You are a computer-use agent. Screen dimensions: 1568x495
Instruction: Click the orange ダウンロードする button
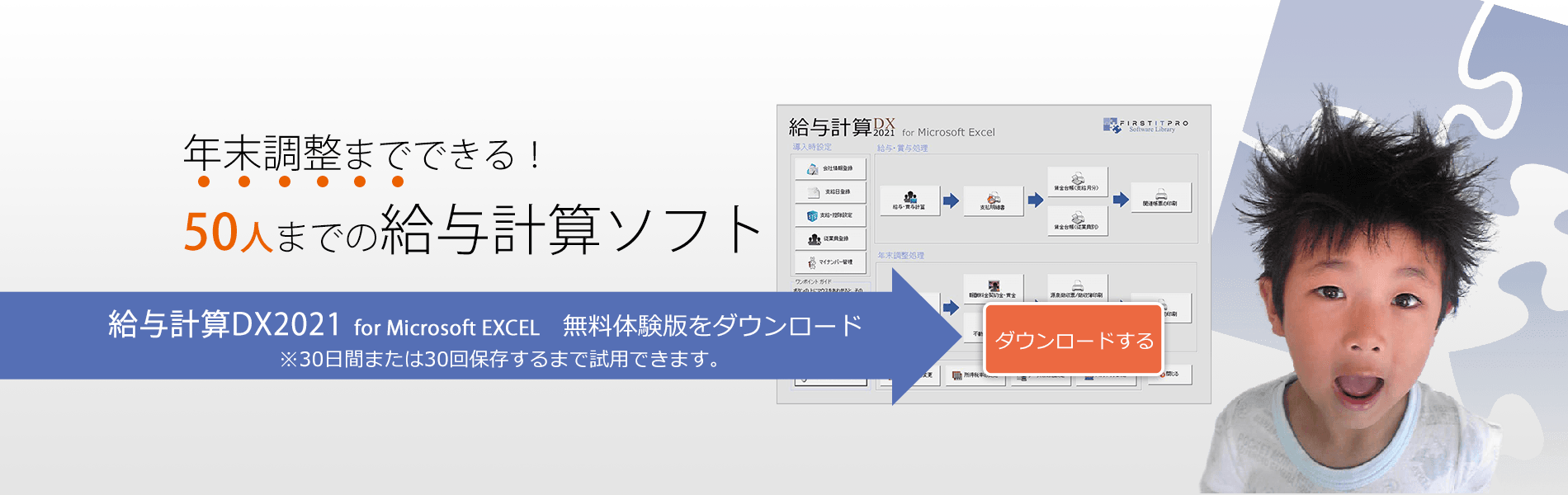click(x=1073, y=339)
